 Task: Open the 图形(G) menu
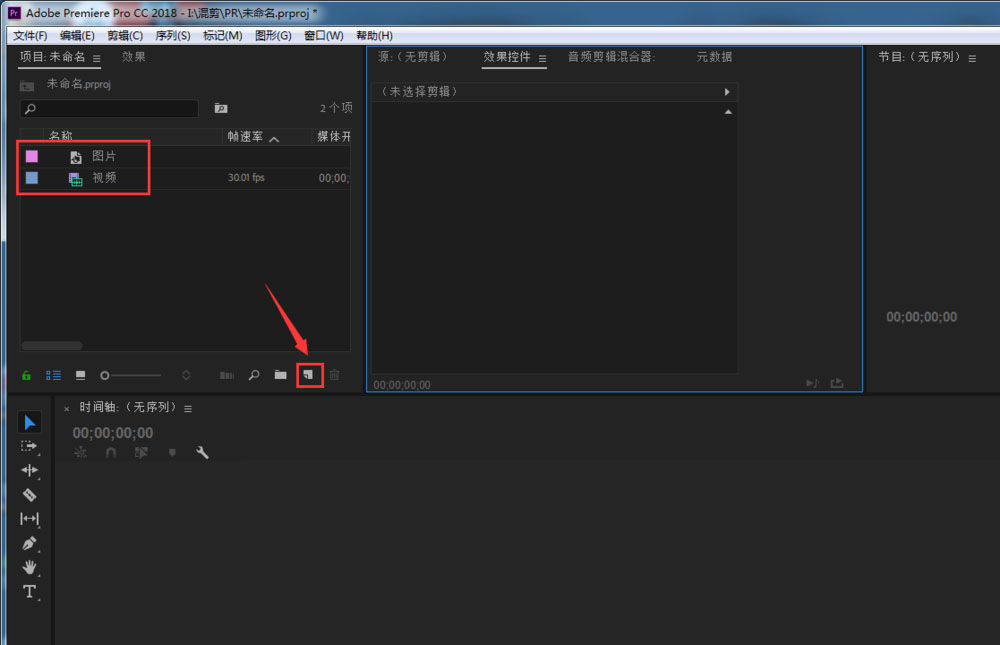273,36
